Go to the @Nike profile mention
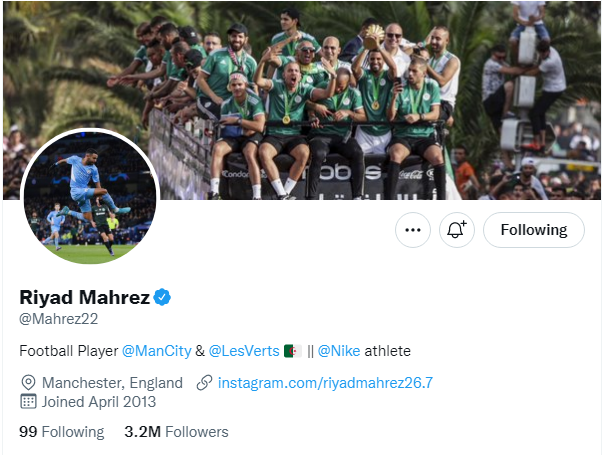606x455 pixels. click(x=339, y=351)
